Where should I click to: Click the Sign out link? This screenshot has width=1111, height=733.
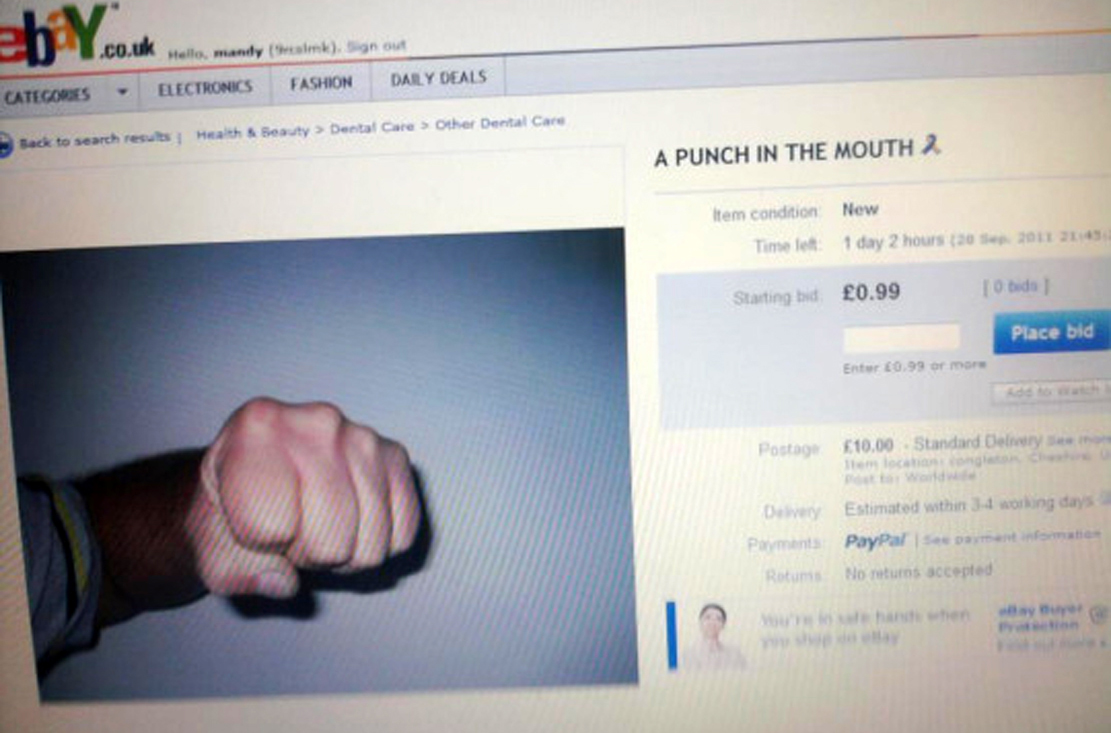point(376,46)
